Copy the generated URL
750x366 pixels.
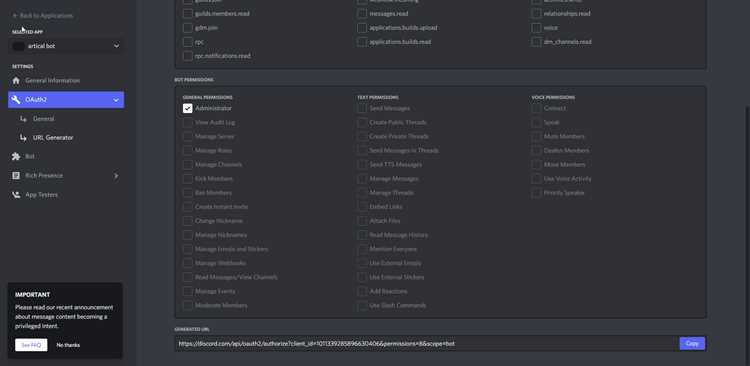coord(692,344)
